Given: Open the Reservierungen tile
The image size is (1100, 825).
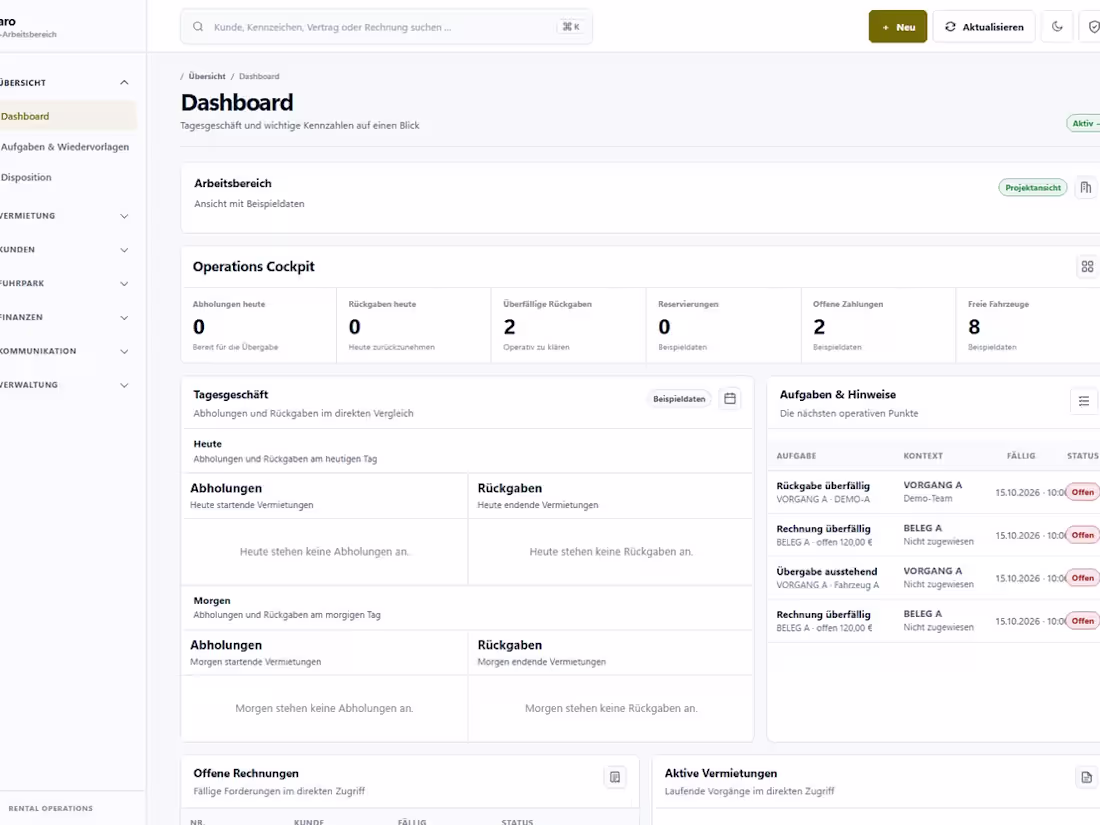Looking at the screenshot, I should [724, 325].
